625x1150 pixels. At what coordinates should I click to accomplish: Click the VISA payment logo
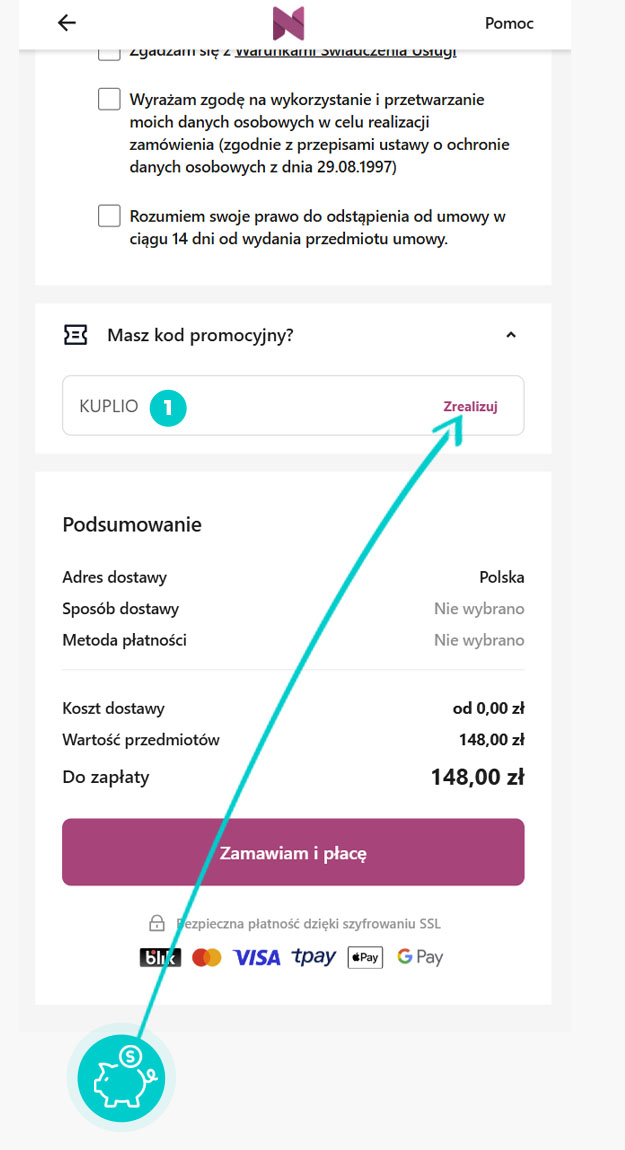pyautogui.click(x=257, y=957)
